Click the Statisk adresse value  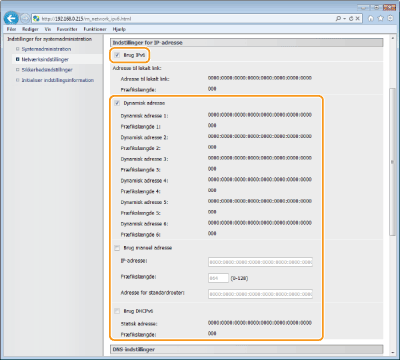[260, 322]
